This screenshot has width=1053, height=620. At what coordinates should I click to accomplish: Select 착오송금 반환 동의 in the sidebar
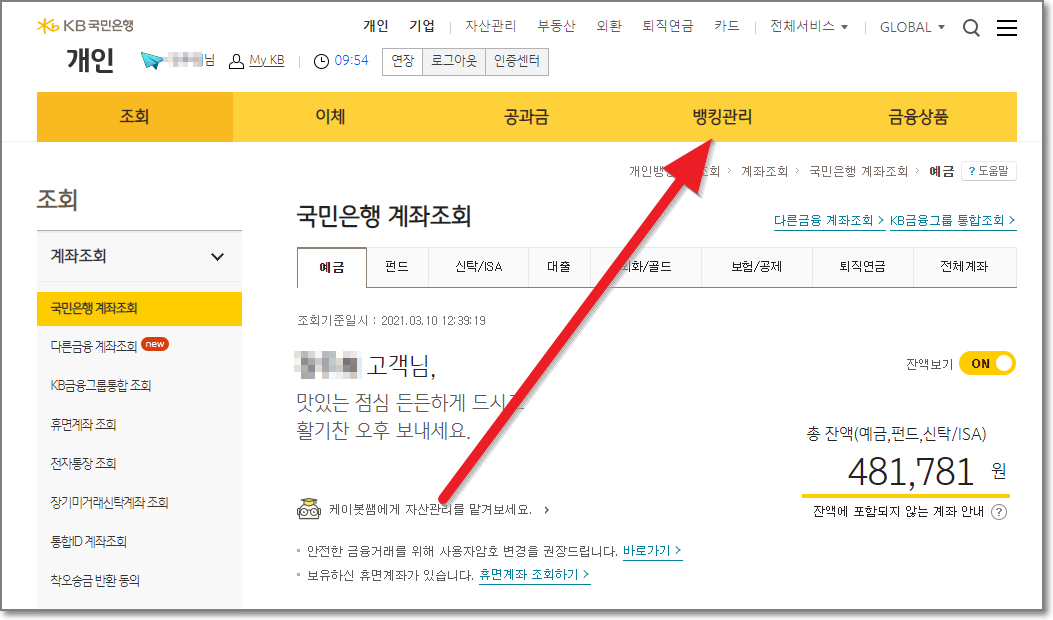tap(95, 580)
